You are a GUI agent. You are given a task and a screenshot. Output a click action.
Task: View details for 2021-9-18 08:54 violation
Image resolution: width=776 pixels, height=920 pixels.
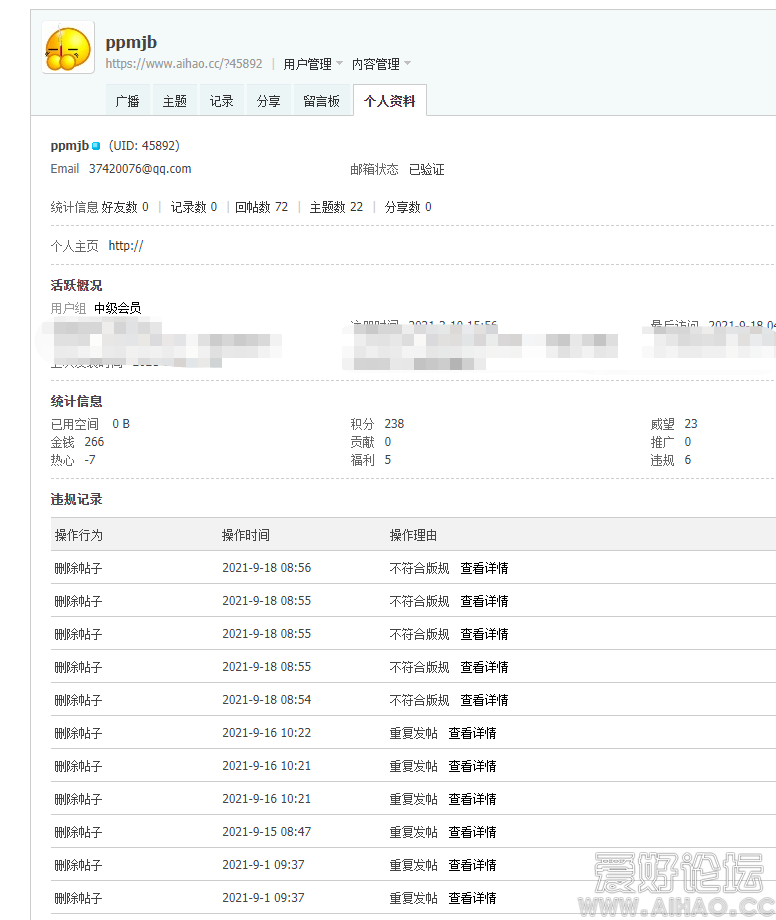(484, 700)
